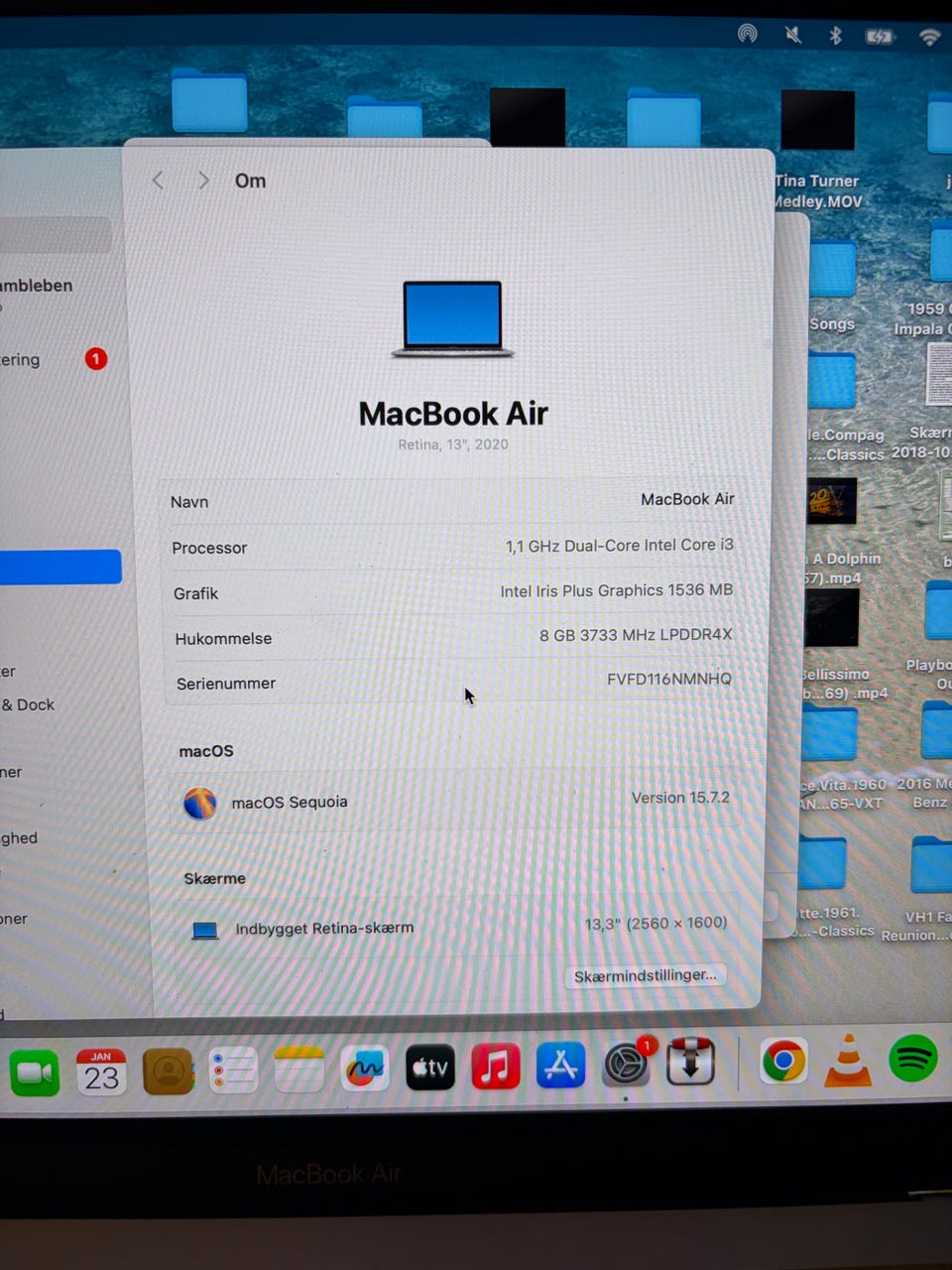The width and height of the screenshot is (952, 1270).
Task: Launch Freeform from the Dock
Action: point(365,1069)
